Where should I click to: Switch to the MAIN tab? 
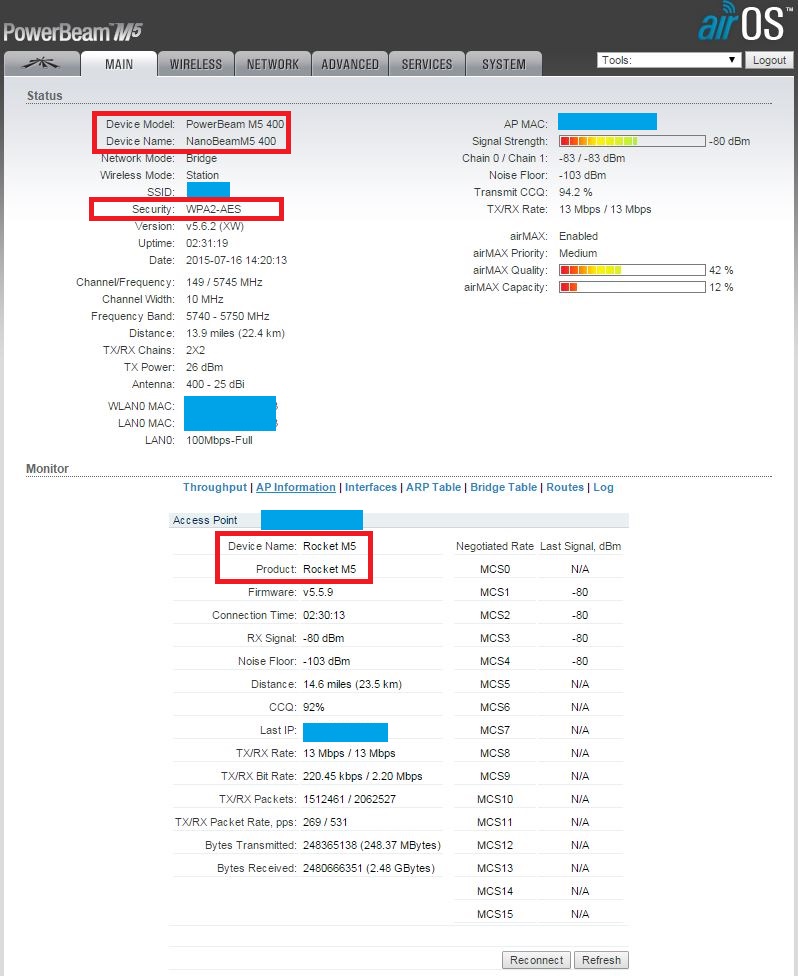[119, 63]
